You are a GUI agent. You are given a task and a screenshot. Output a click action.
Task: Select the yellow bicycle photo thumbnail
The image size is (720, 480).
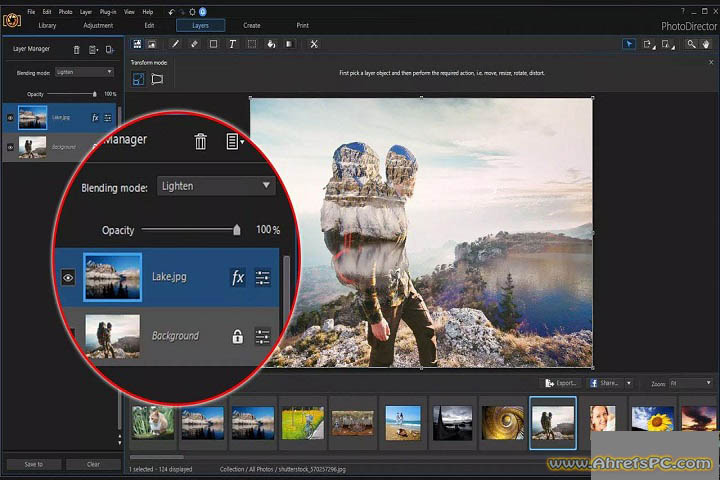(303, 423)
